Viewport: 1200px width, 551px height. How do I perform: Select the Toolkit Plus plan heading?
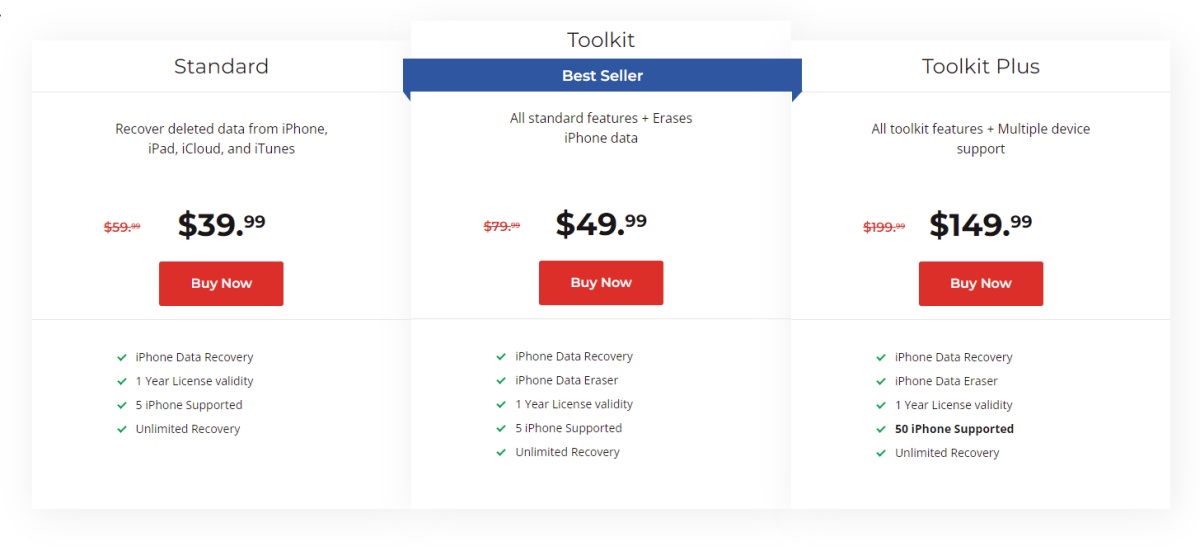coord(981,66)
